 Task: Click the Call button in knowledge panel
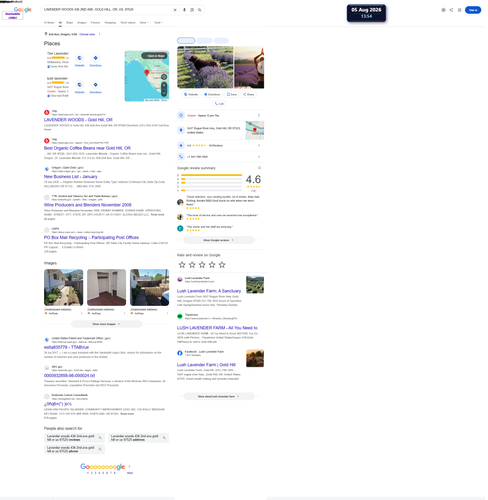click(219, 103)
